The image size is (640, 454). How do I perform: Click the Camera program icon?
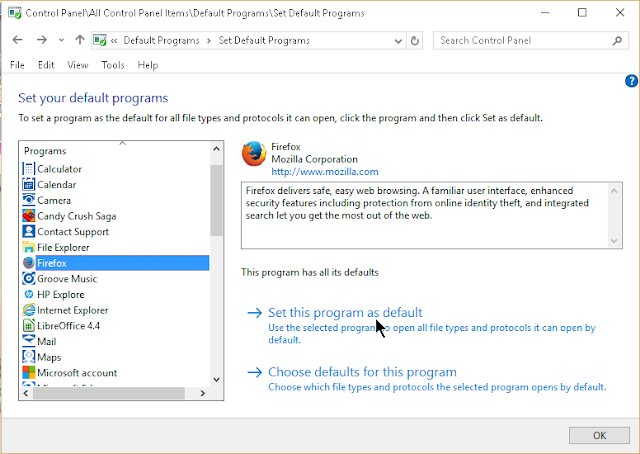click(x=29, y=200)
